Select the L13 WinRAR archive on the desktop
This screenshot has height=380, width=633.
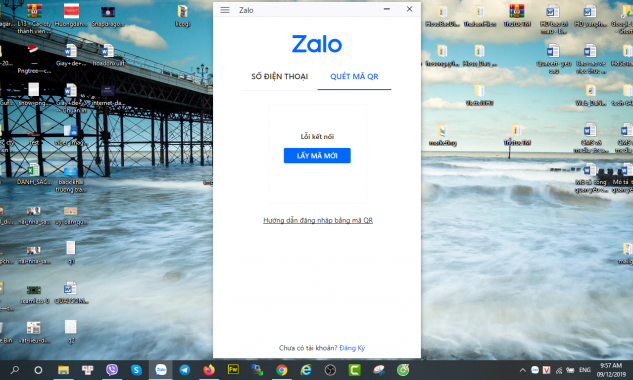click(x=34, y=18)
